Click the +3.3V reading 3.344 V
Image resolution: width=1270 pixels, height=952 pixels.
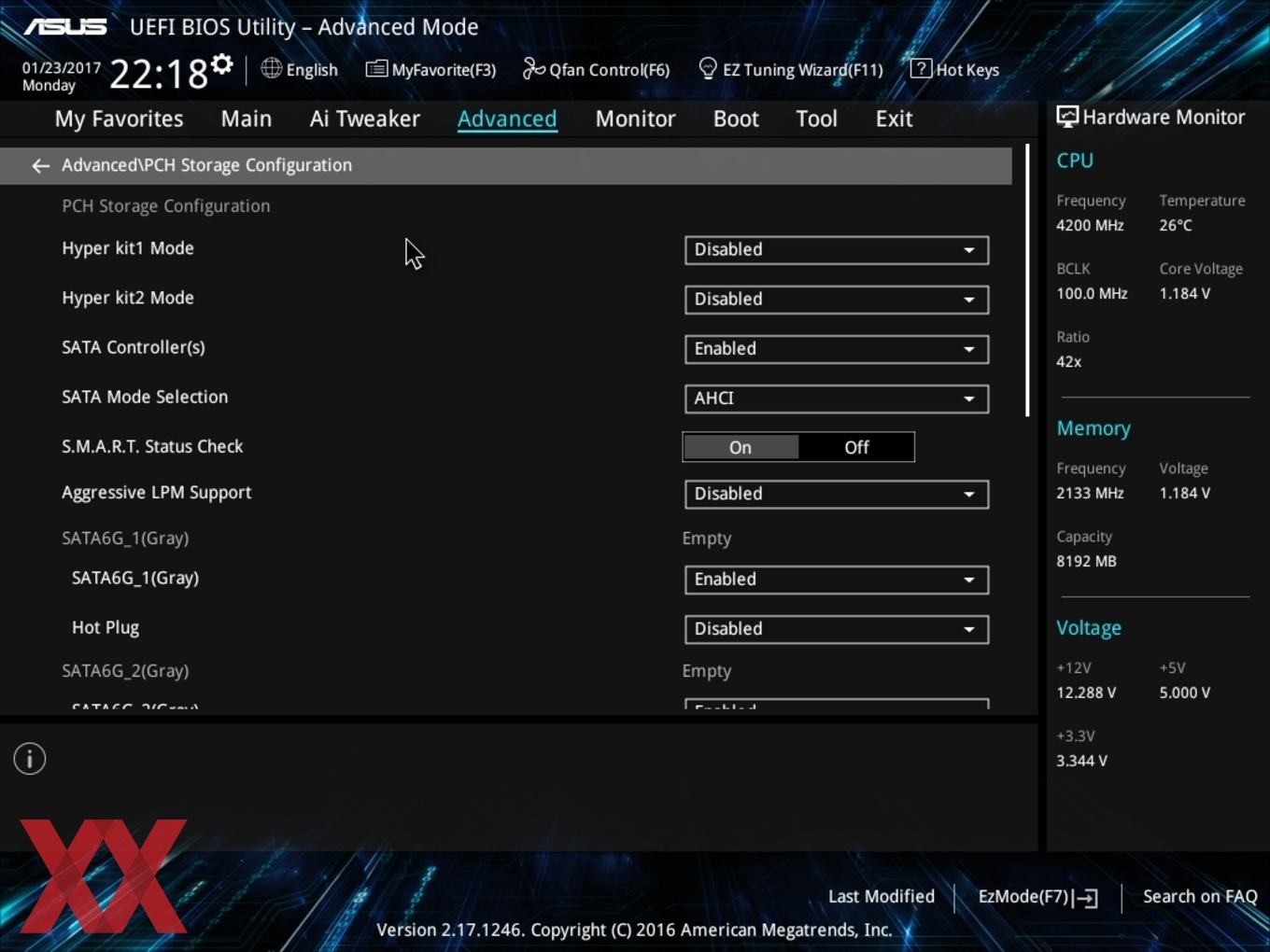pyautogui.click(x=1081, y=761)
